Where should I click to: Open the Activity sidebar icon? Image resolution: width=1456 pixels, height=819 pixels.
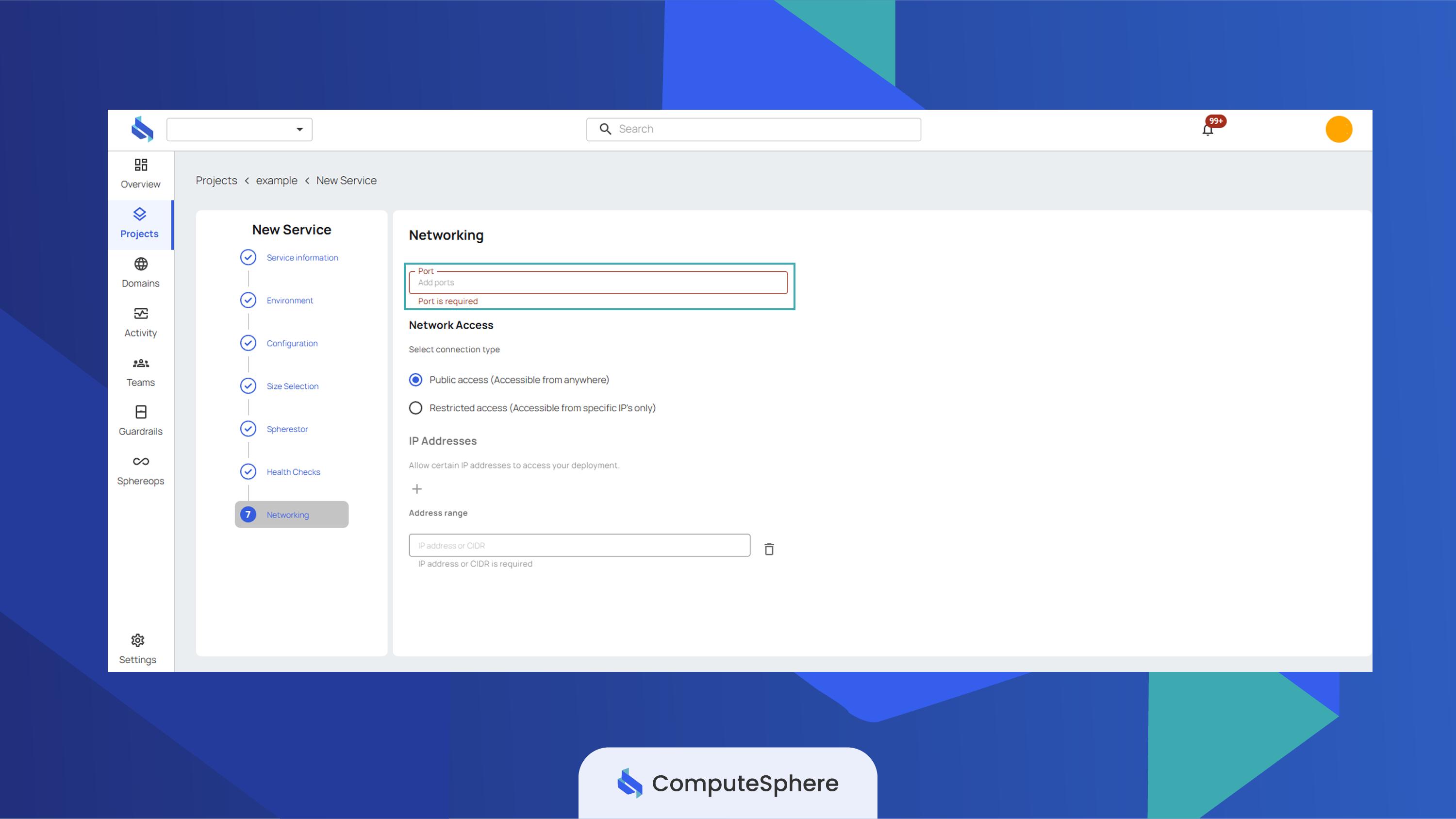tap(141, 313)
